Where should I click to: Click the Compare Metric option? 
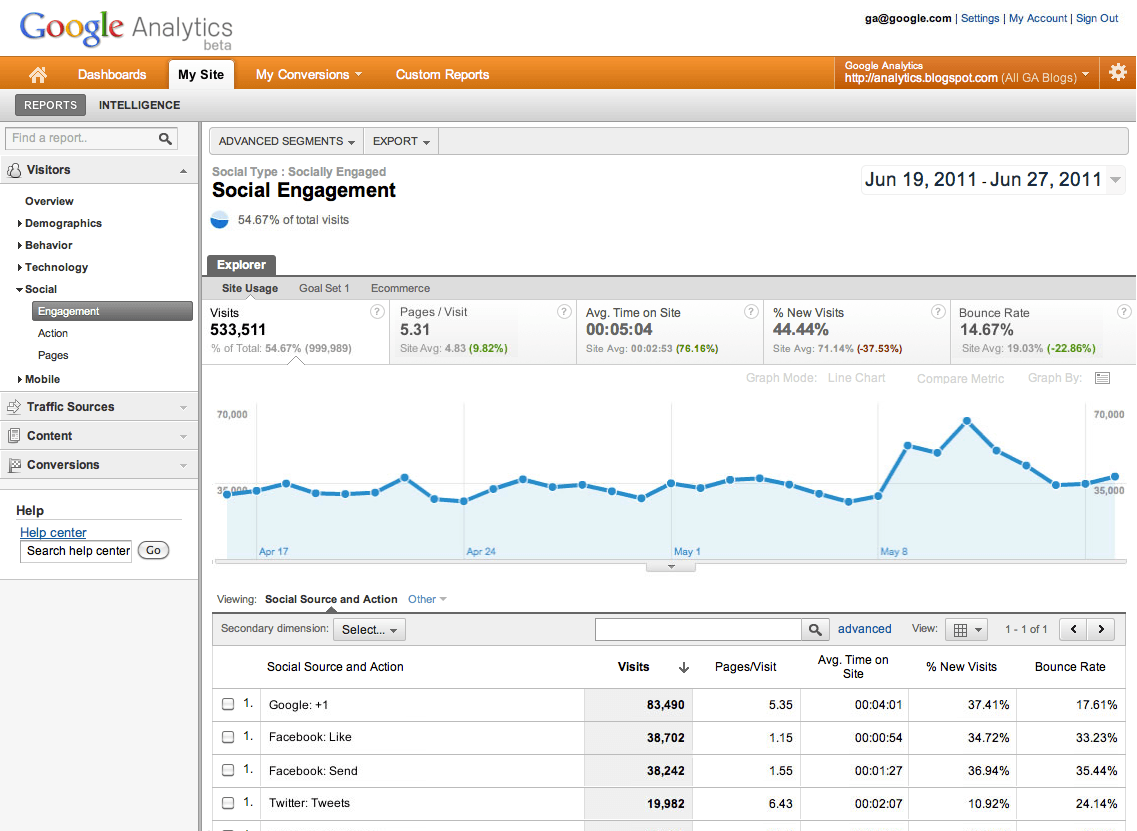pos(960,379)
